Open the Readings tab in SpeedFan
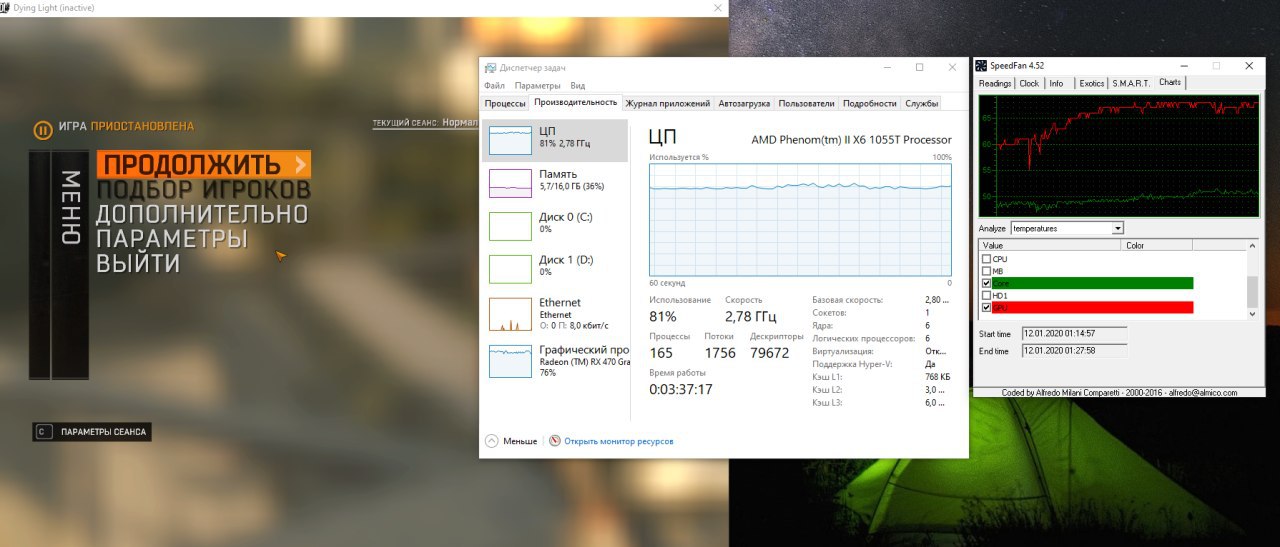 click(995, 83)
